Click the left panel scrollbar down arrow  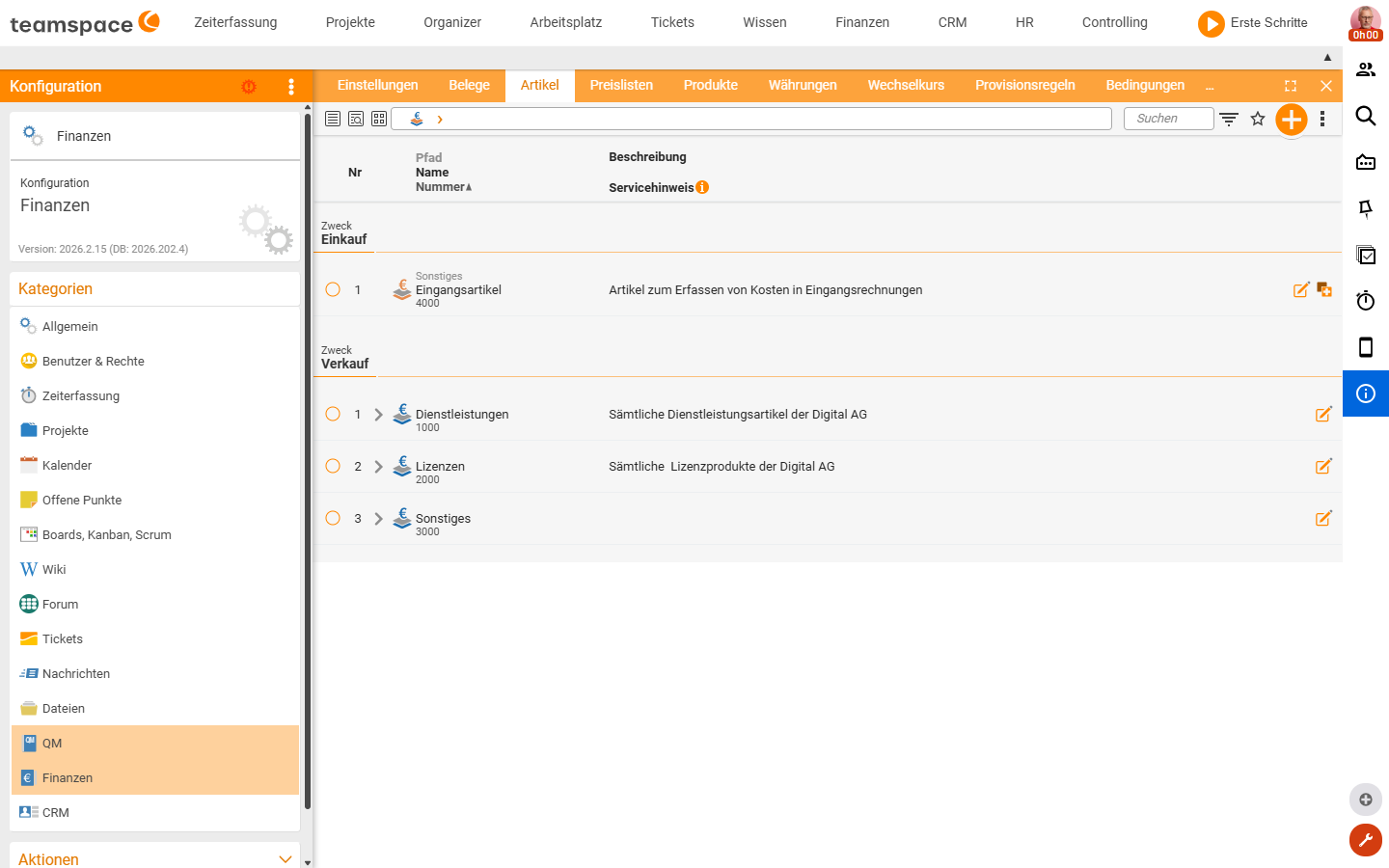(308, 862)
